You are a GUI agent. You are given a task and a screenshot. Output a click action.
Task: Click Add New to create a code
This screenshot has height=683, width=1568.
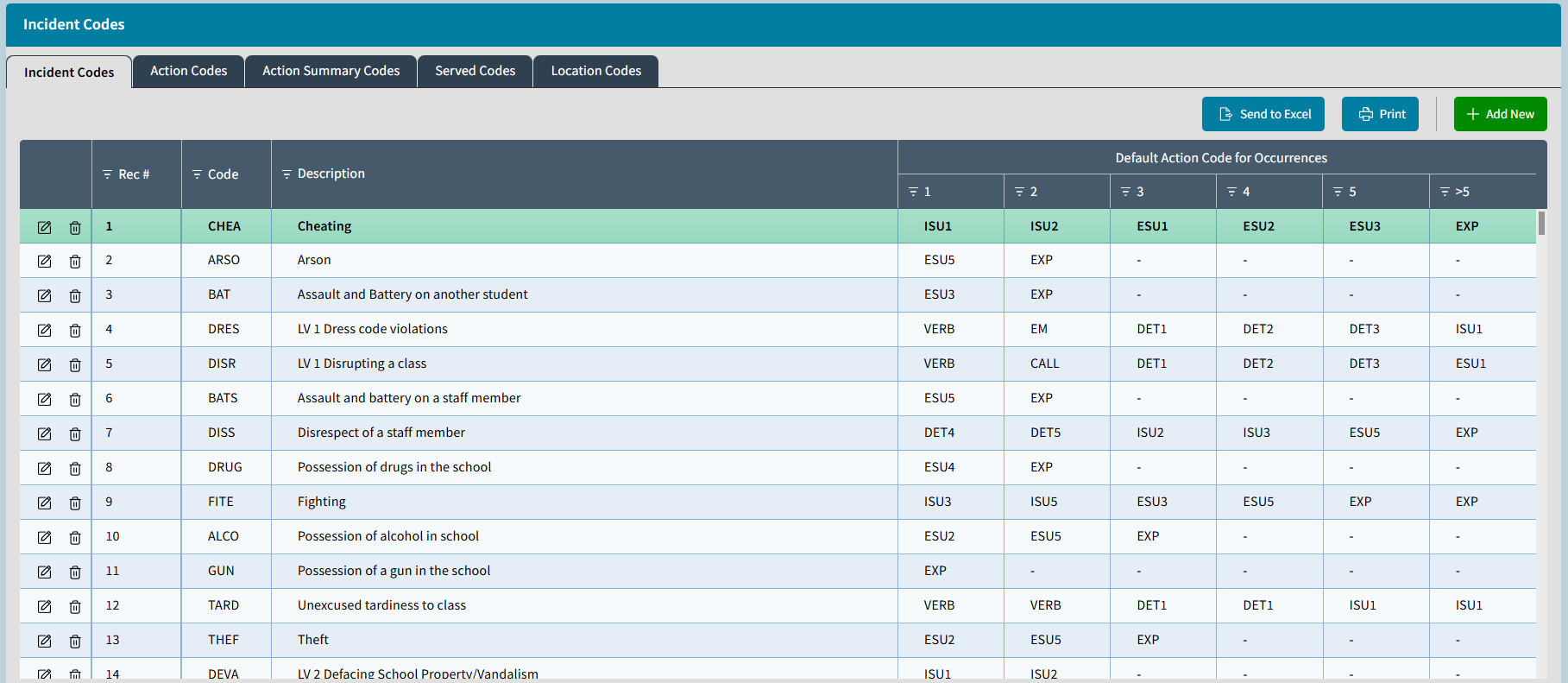[1501, 114]
